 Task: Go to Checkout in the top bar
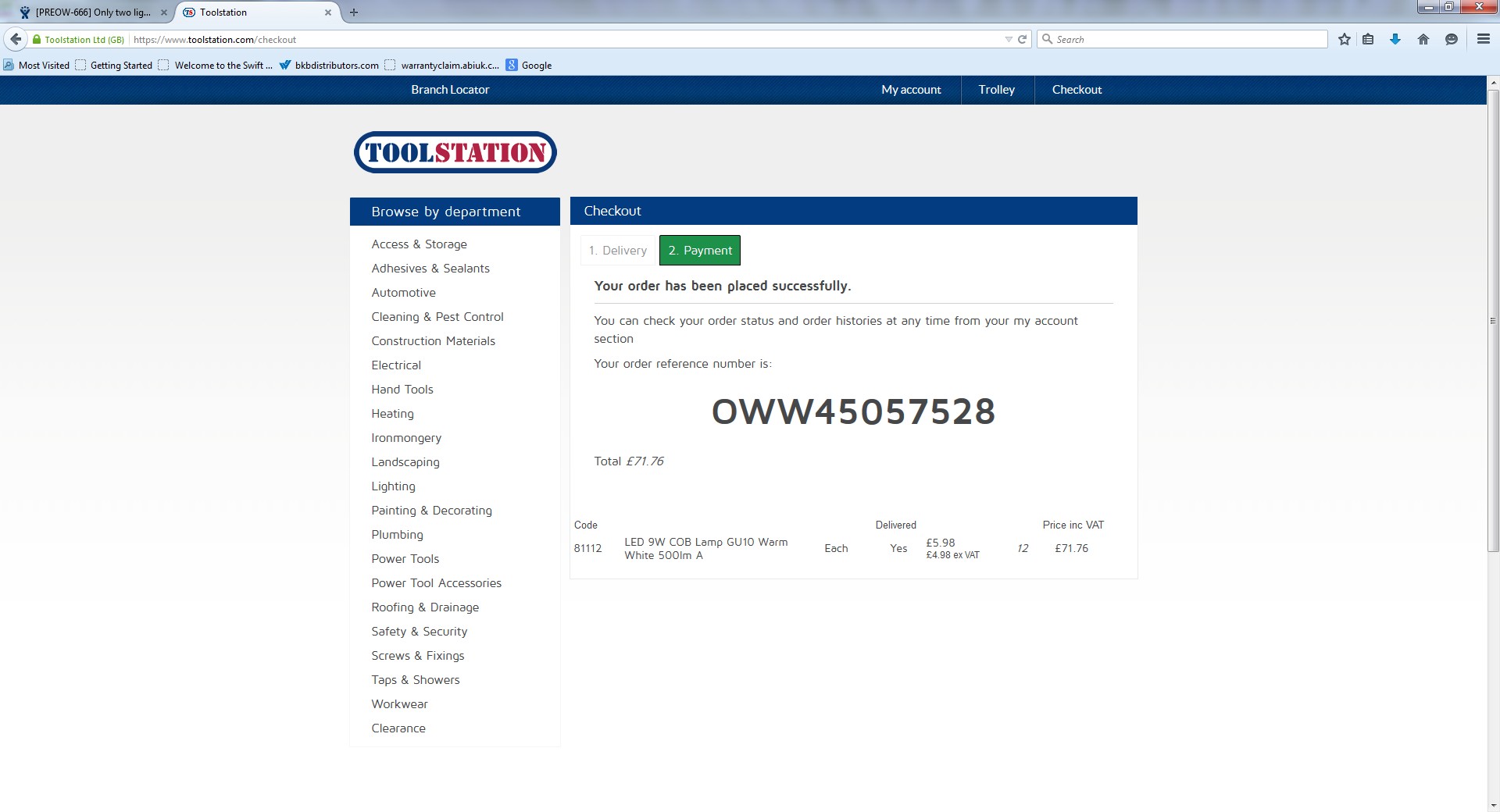[x=1077, y=90]
